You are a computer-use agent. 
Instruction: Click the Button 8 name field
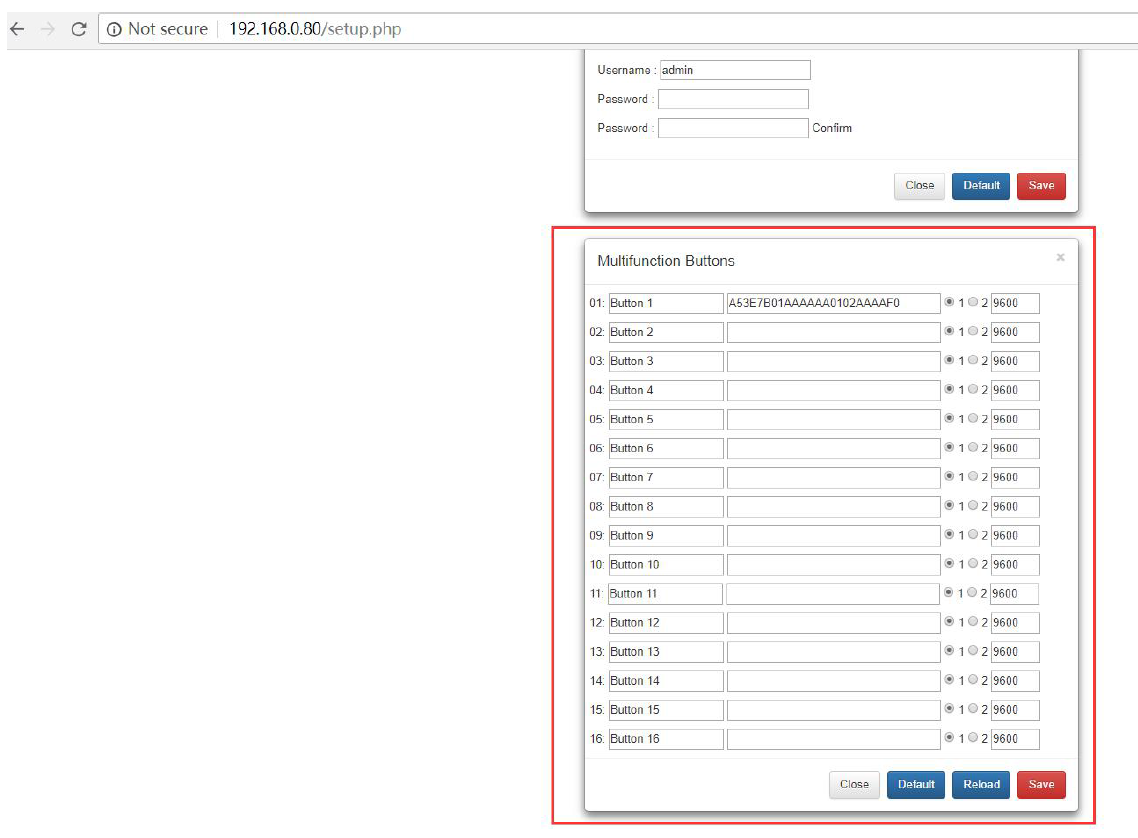(666, 506)
